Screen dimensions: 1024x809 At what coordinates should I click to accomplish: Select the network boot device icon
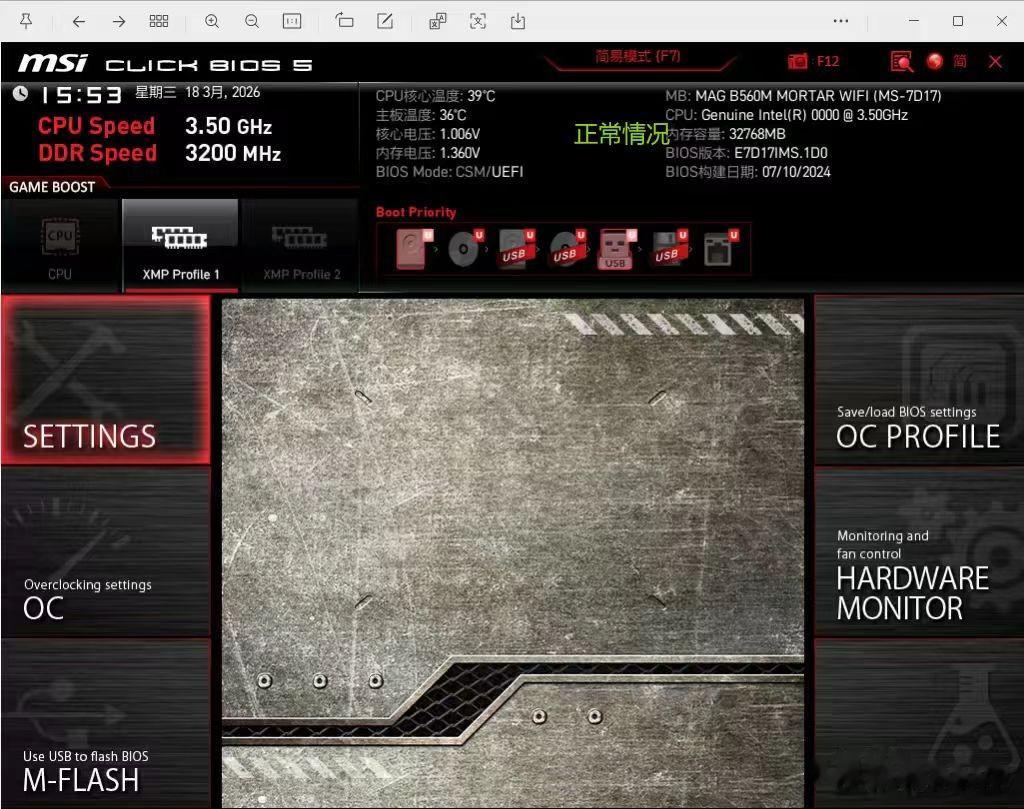coord(720,249)
